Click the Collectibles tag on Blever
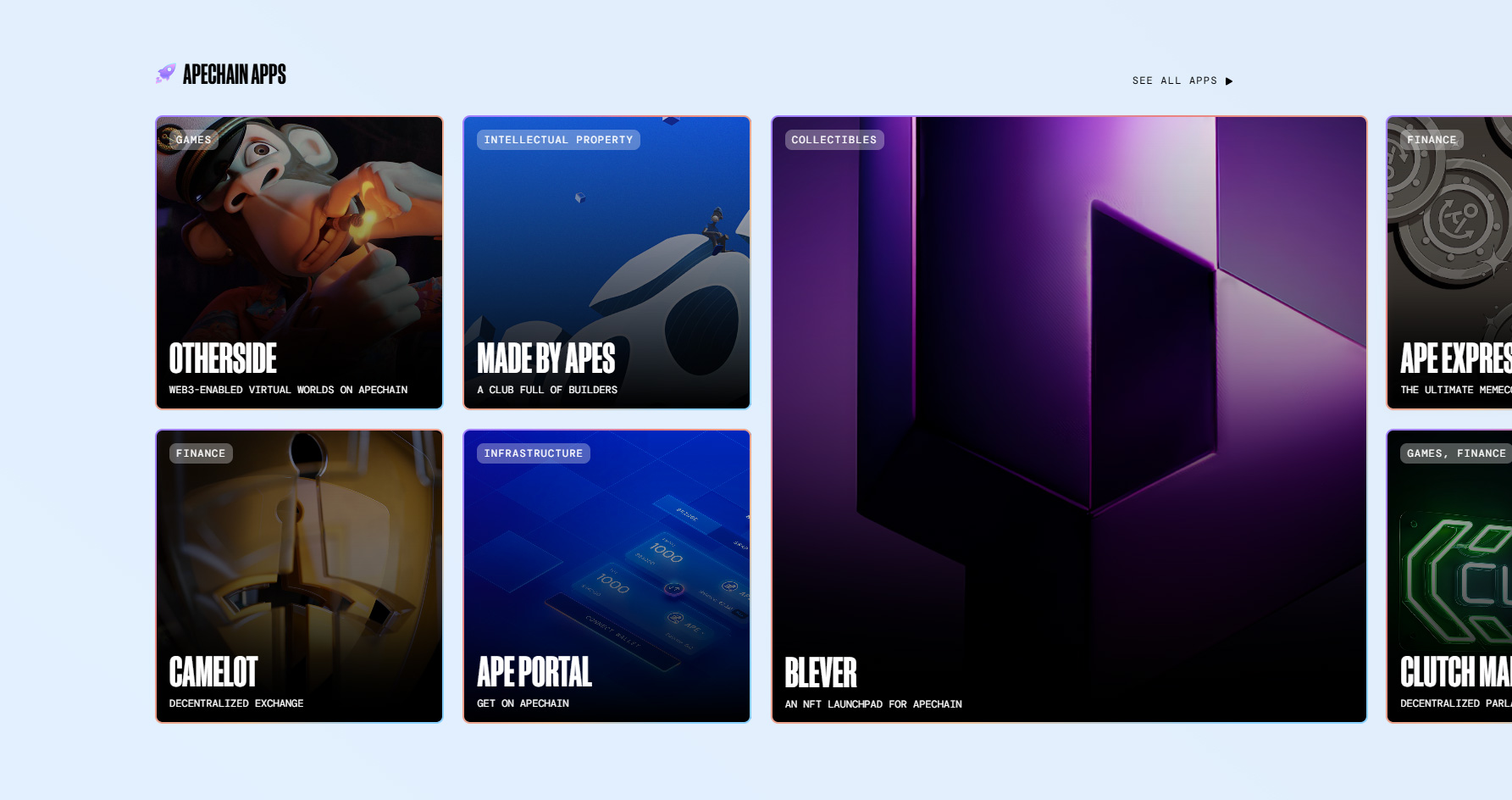This screenshot has height=800, width=1512. click(x=834, y=140)
